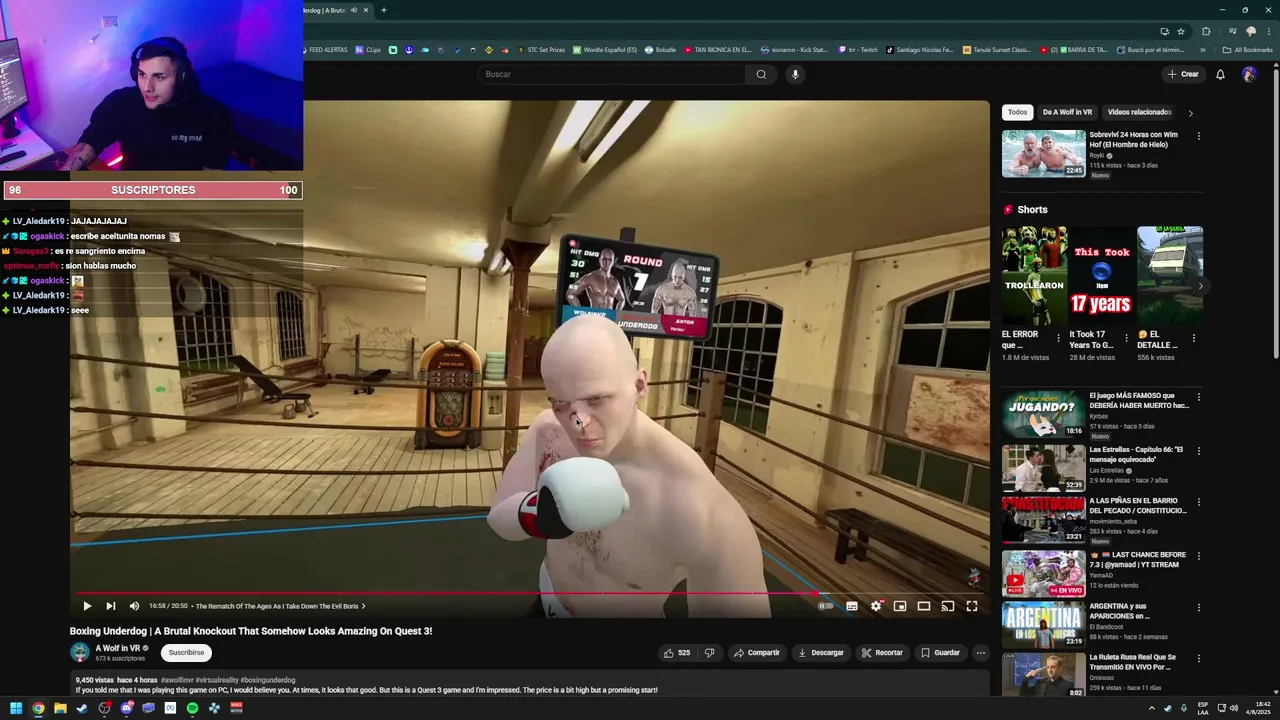
Task: Open the Chrome three-dot menu
Action: click(x=1267, y=31)
